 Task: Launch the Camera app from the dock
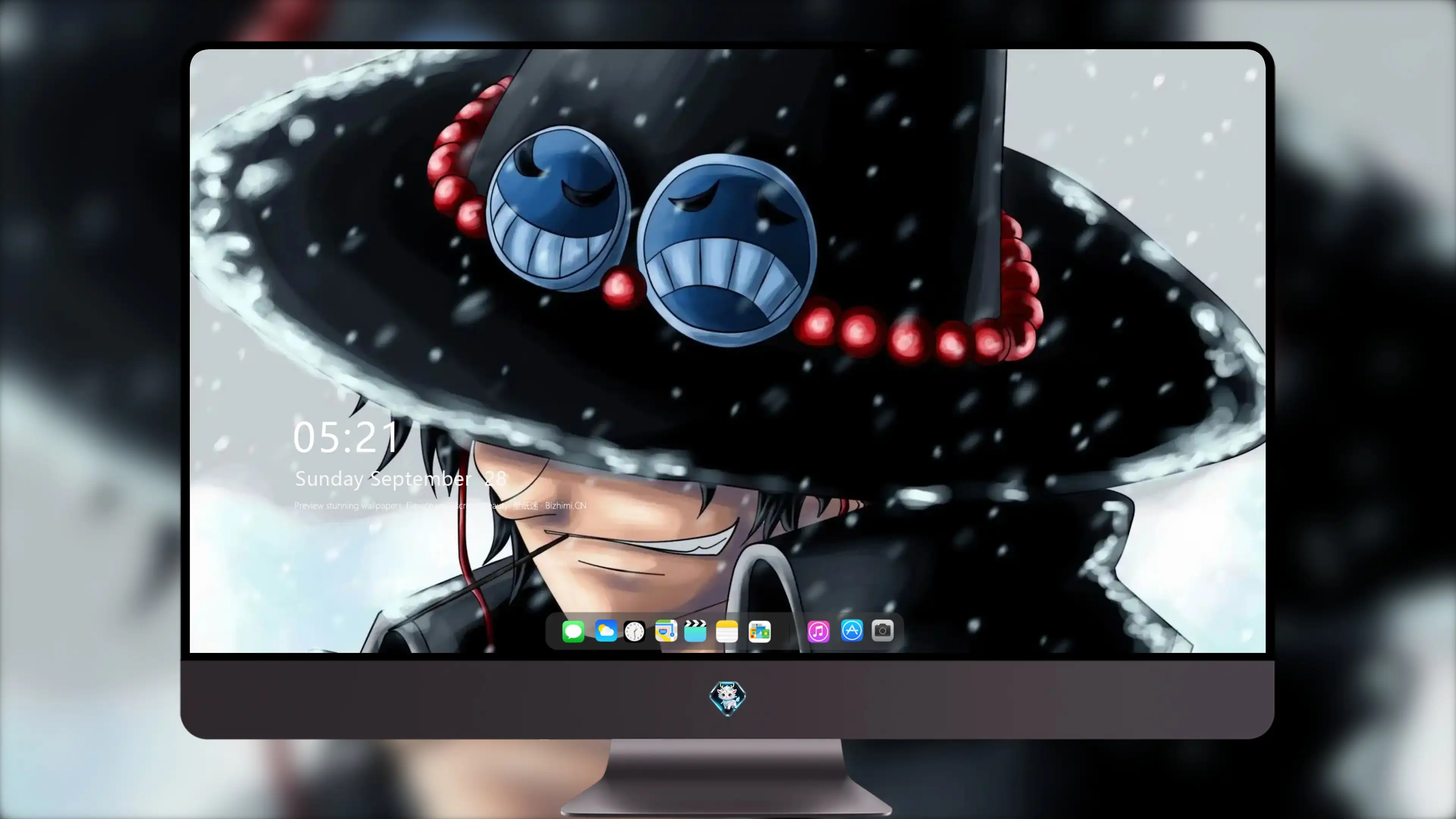point(882,631)
